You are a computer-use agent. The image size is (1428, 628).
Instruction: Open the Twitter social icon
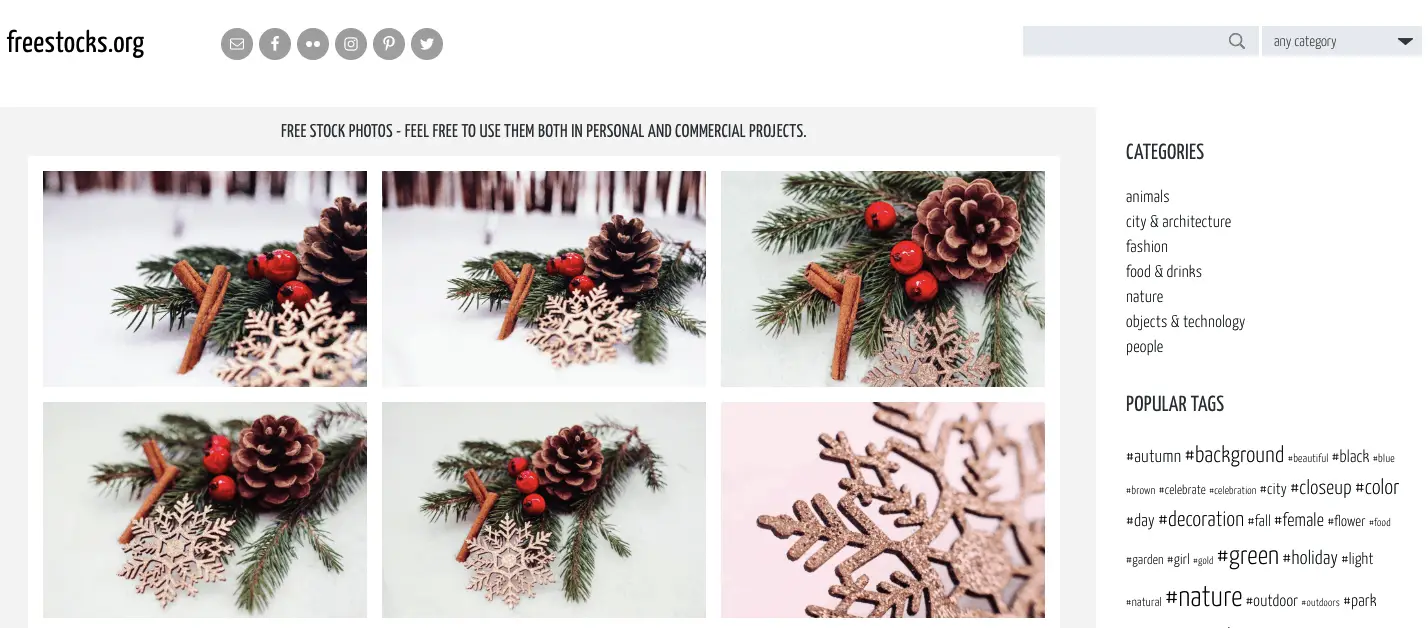pos(427,44)
